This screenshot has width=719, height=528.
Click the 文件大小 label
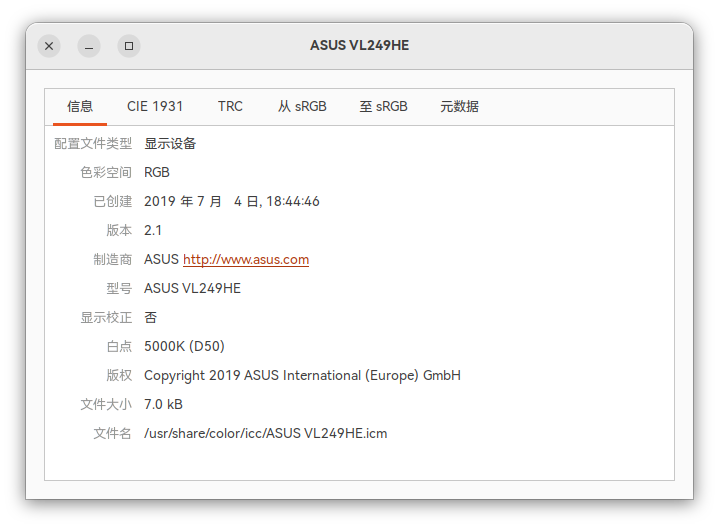click(106, 404)
